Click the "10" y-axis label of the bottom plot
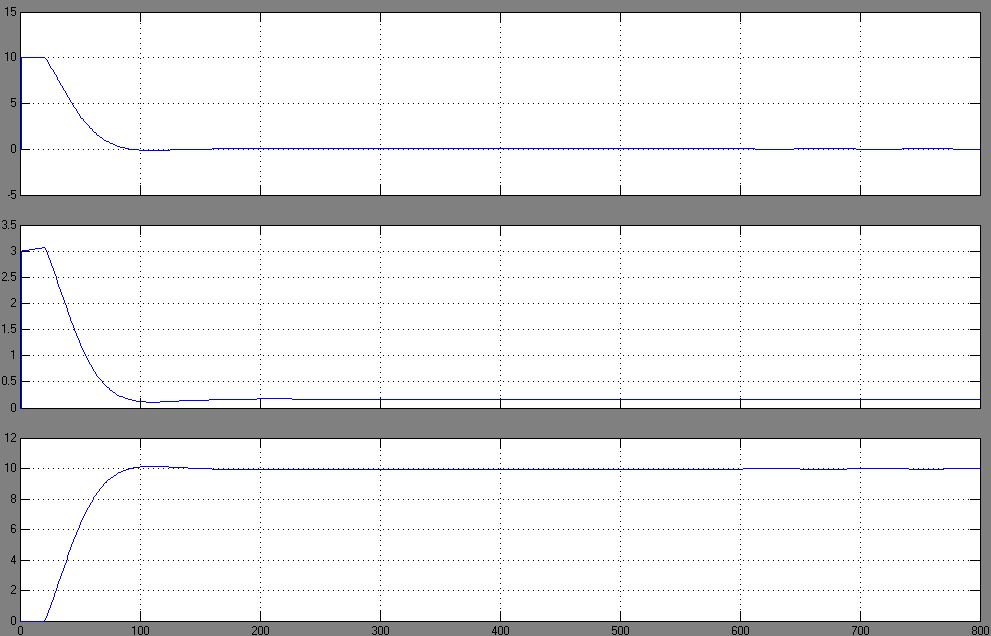The width and height of the screenshot is (991, 636). click(x=10, y=469)
